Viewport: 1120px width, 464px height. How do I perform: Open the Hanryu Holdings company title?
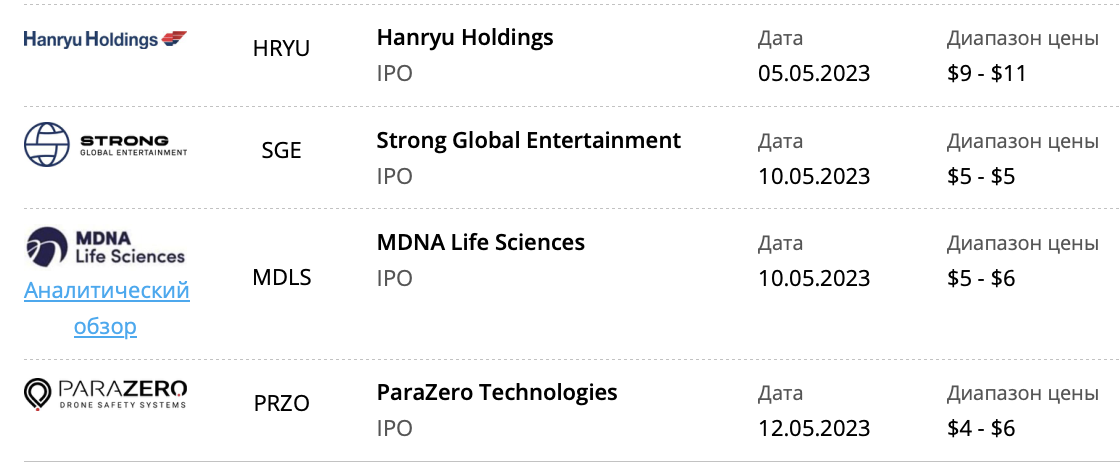pos(465,38)
